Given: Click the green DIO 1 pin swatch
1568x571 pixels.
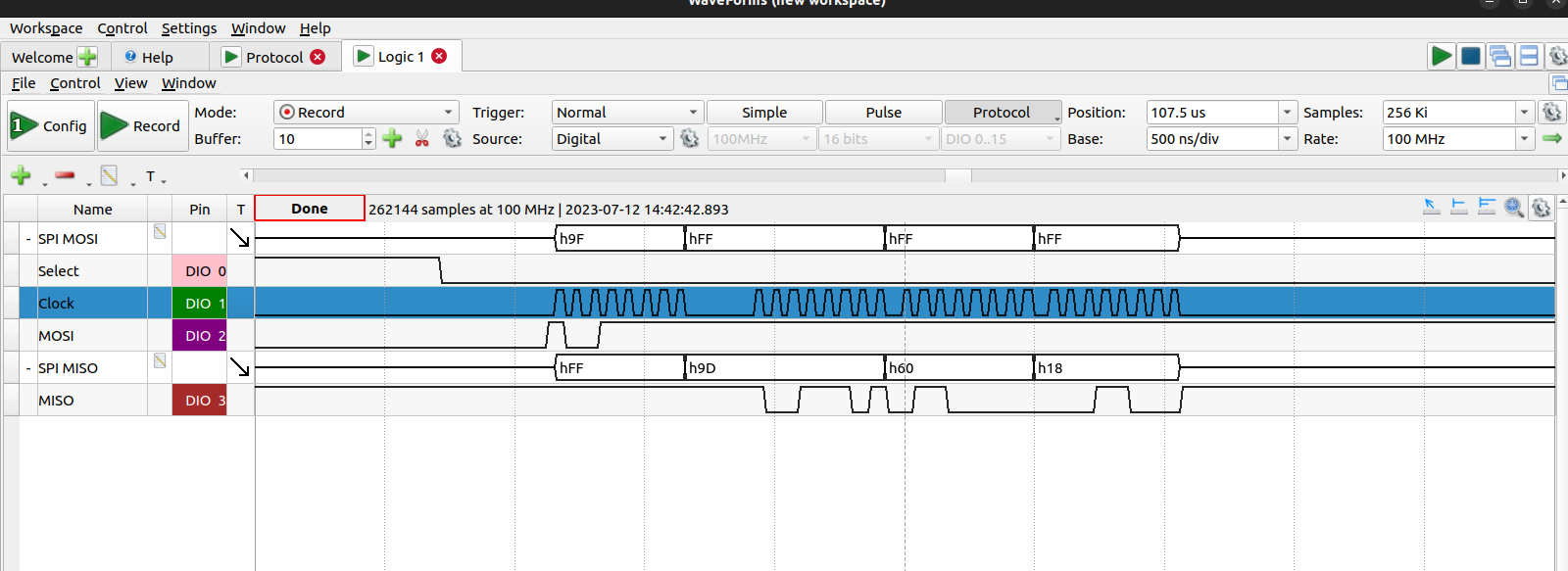Looking at the screenshot, I should [200, 303].
